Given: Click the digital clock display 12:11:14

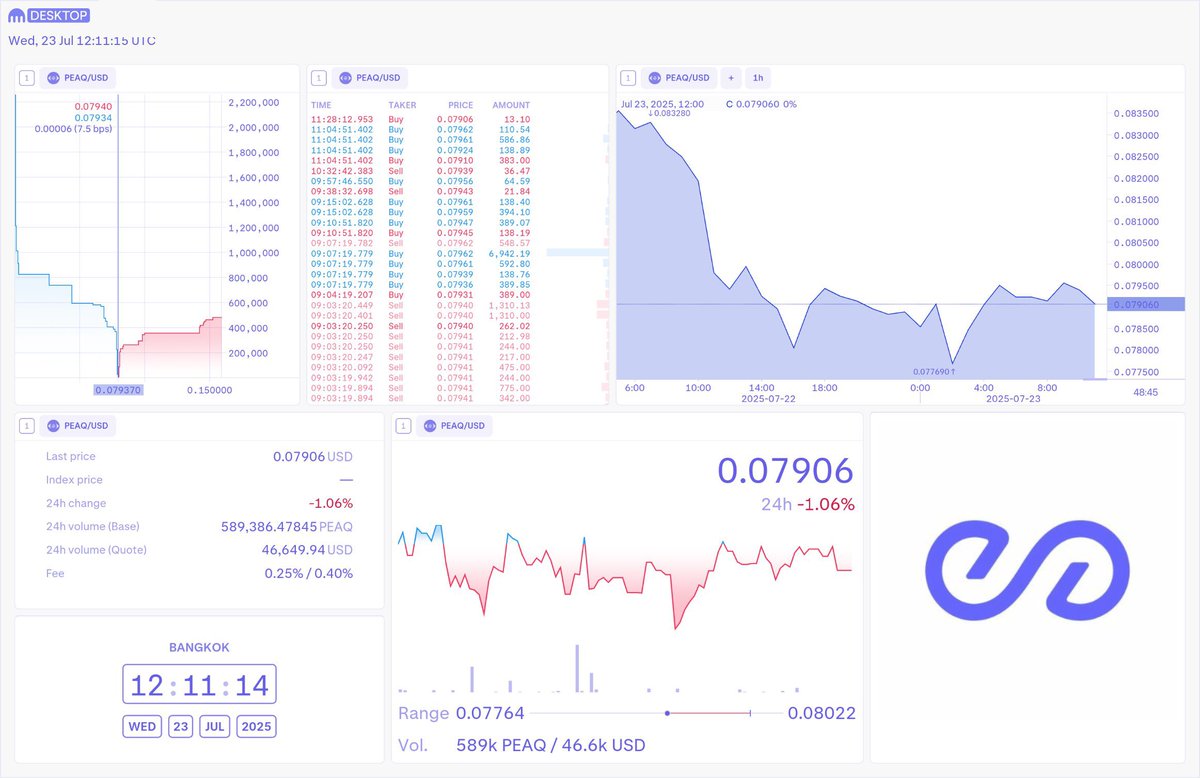Looking at the screenshot, I should click(x=199, y=685).
